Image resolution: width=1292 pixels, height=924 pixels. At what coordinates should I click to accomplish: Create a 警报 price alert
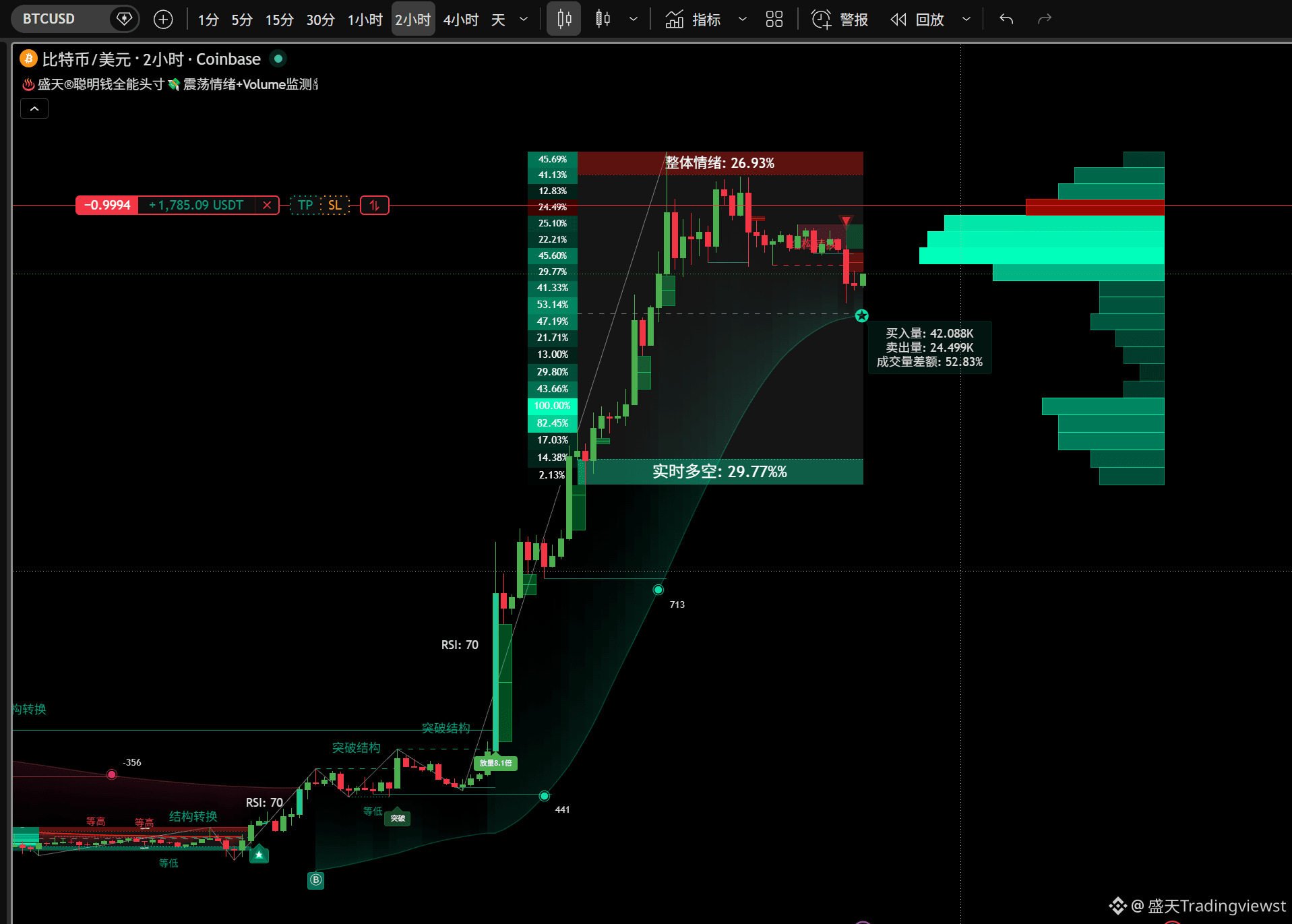[854, 20]
